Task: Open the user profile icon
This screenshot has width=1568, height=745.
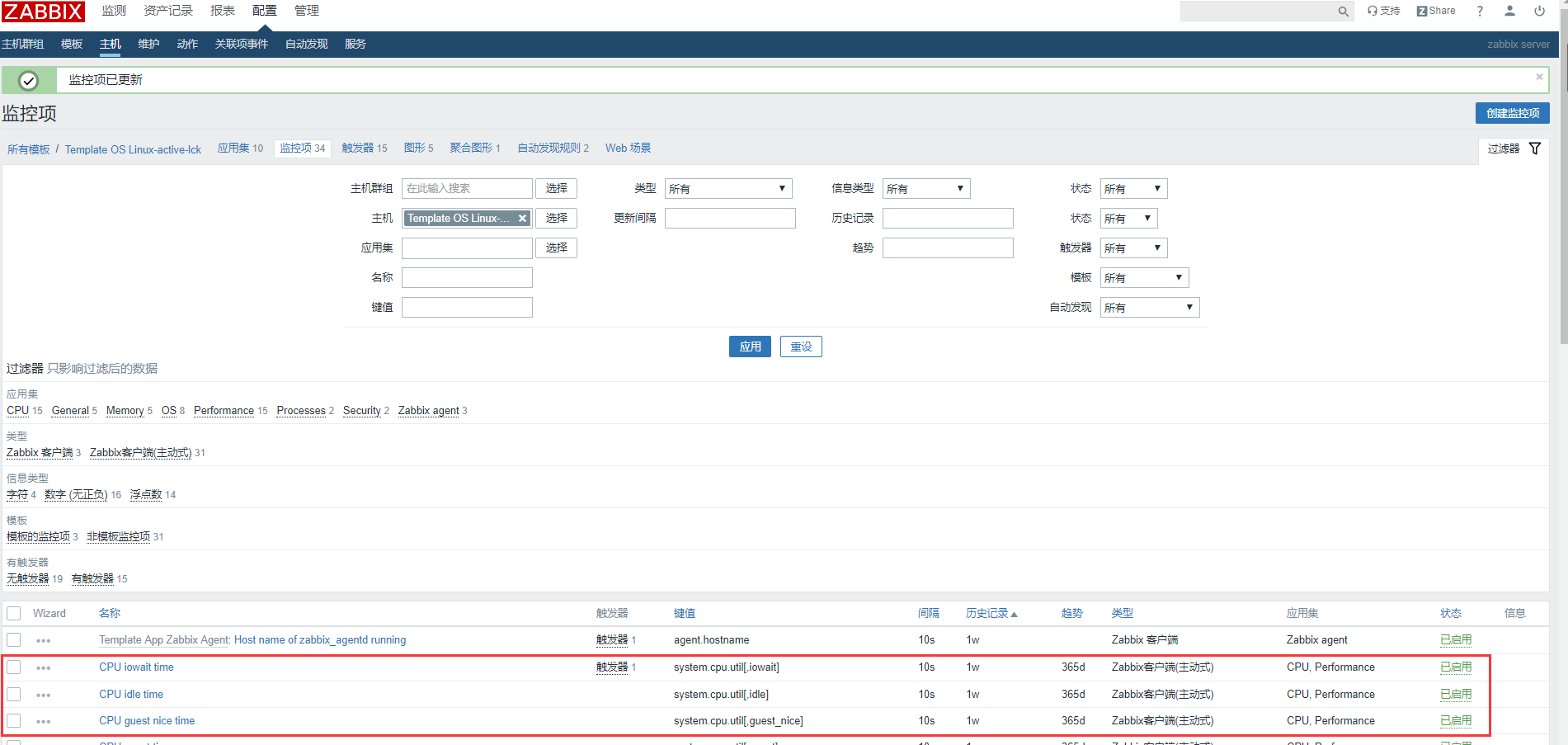Action: click(x=1509, y=11)
